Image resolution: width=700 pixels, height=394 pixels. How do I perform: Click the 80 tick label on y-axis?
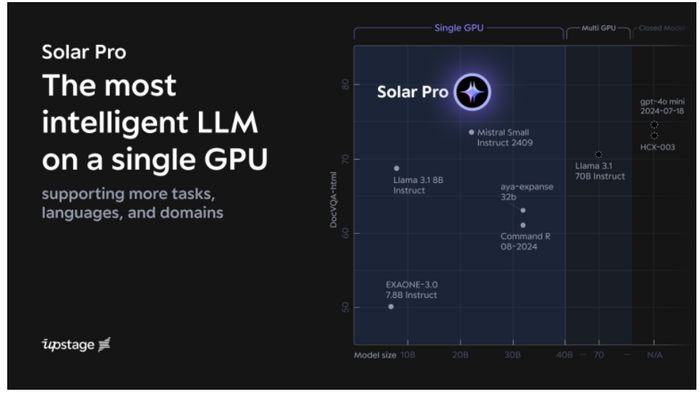345,84
